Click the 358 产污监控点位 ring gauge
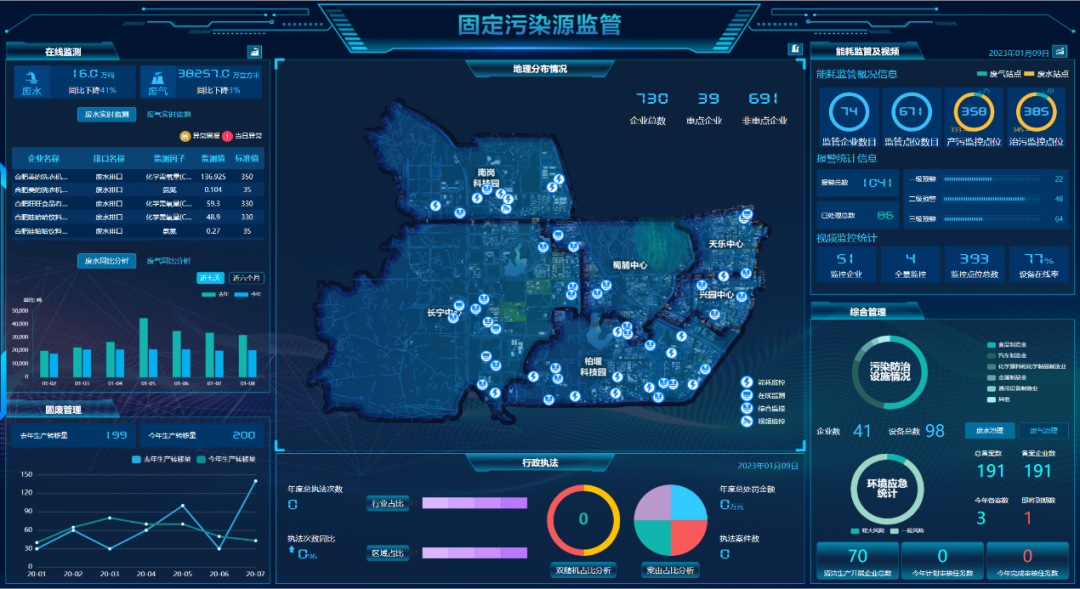Screen dimensions: 1080x589 coord(973,112)
